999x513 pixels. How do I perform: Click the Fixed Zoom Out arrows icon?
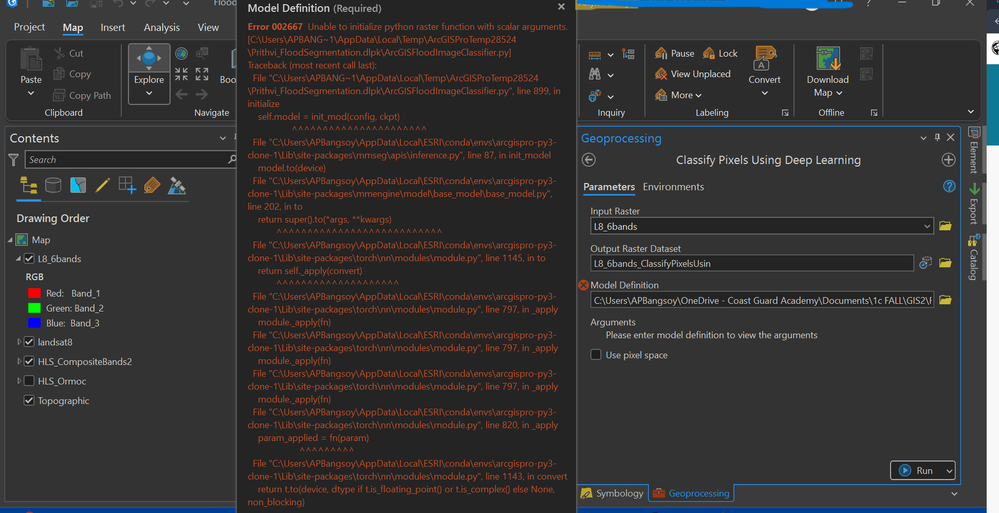(202, 74)
